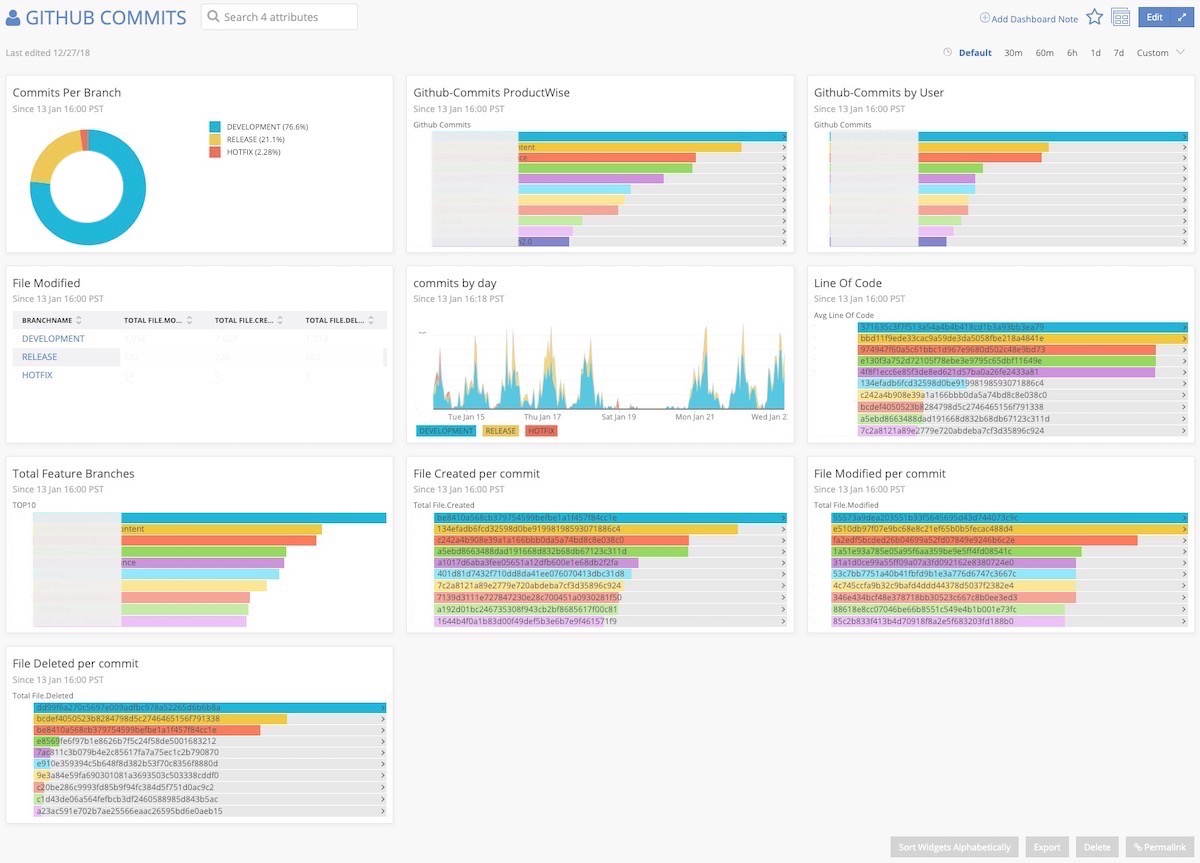The height and width of the screenshot is (863, 1200).
Task: Expand chevron for 85c2b833f413 File Modified row
Action: point(1184,621)
